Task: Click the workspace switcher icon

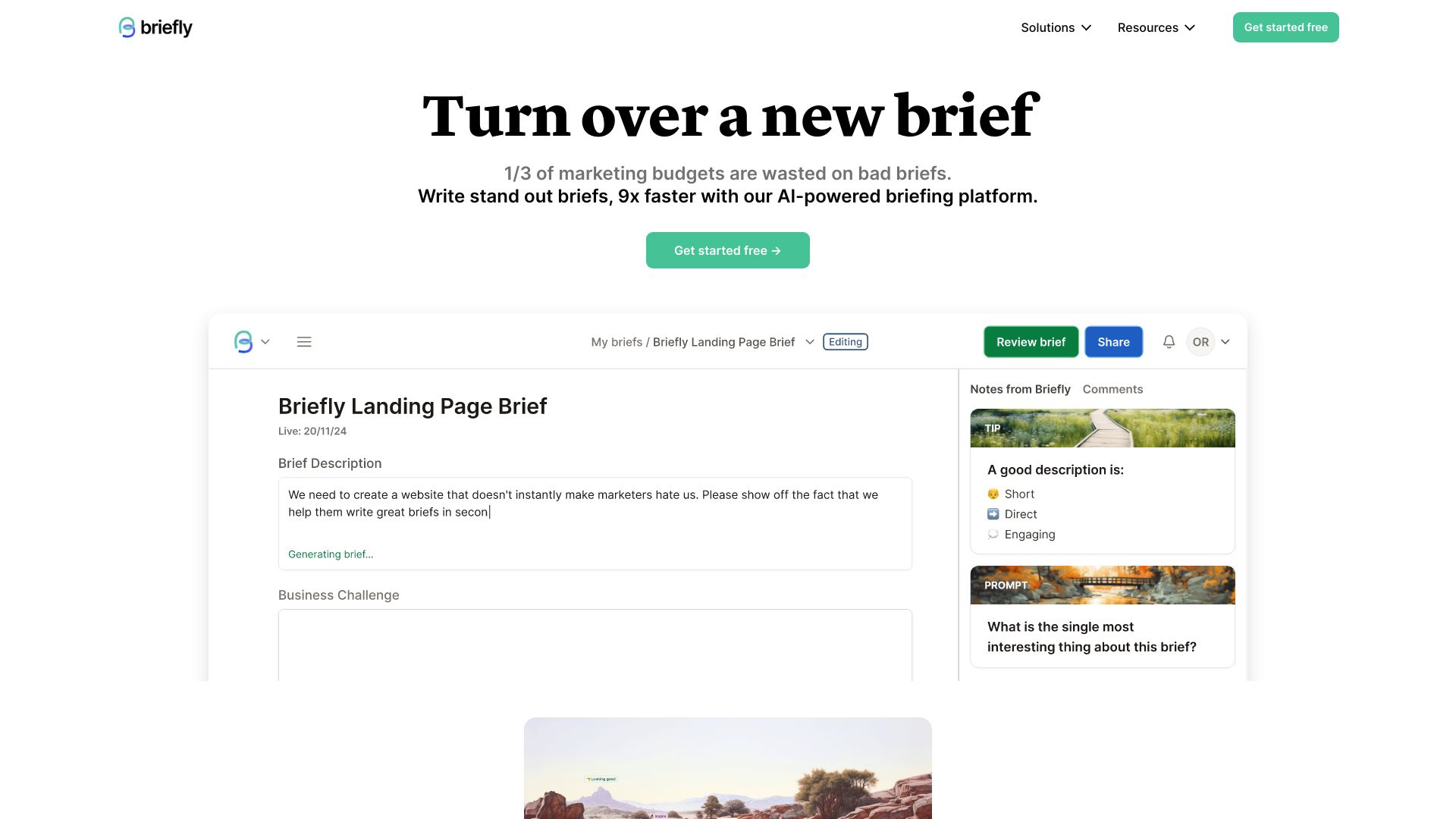Action: point(252,341)
